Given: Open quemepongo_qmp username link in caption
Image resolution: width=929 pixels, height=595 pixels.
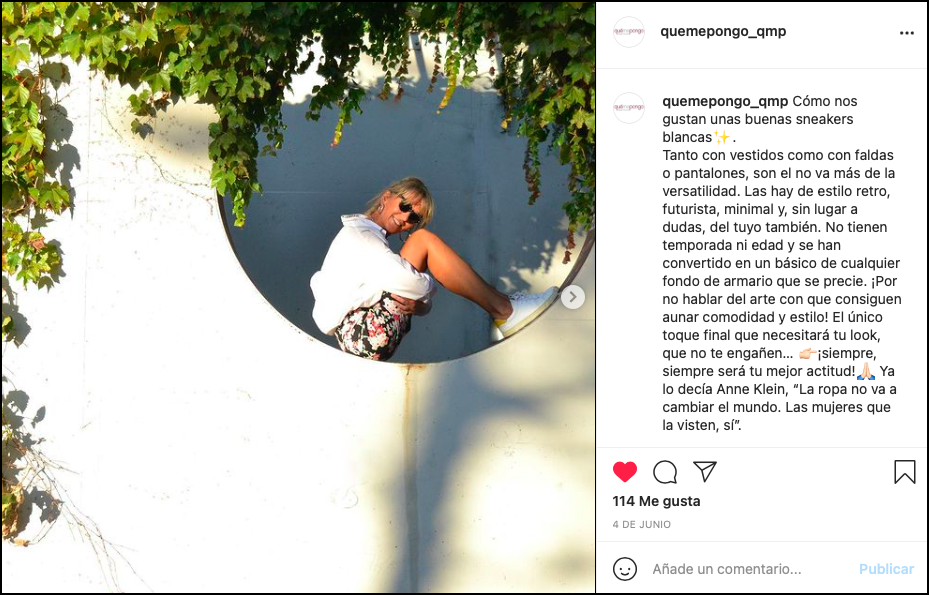Looking at the screenshot, I should [x=725, y=101].
